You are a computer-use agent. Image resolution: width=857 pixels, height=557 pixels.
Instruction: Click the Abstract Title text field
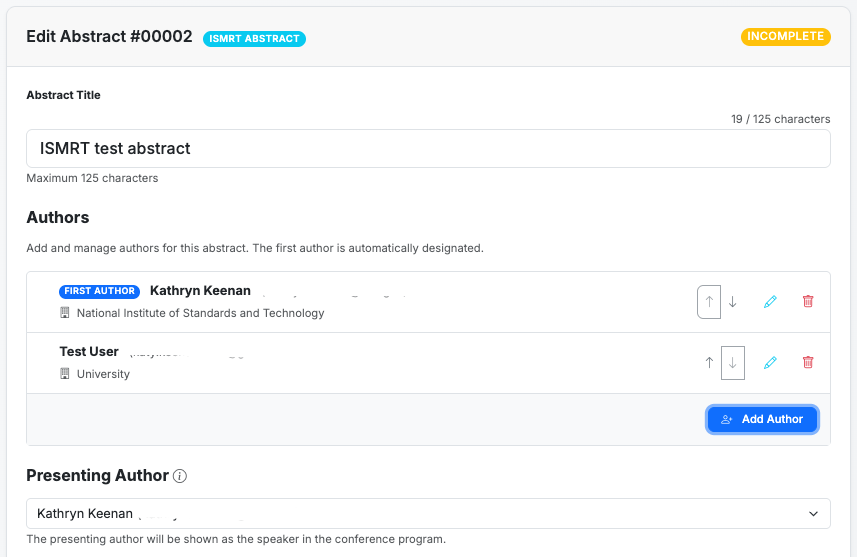point(428,149)
